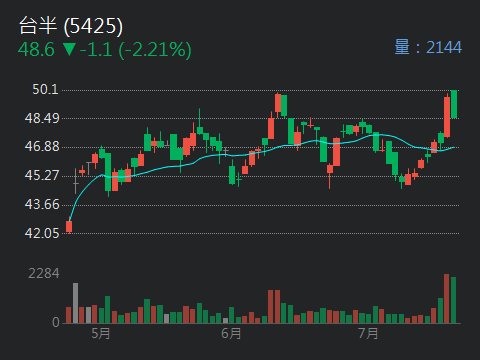
Task: Click the 43.66 price axis label
Action: click(x=42, y=204)
